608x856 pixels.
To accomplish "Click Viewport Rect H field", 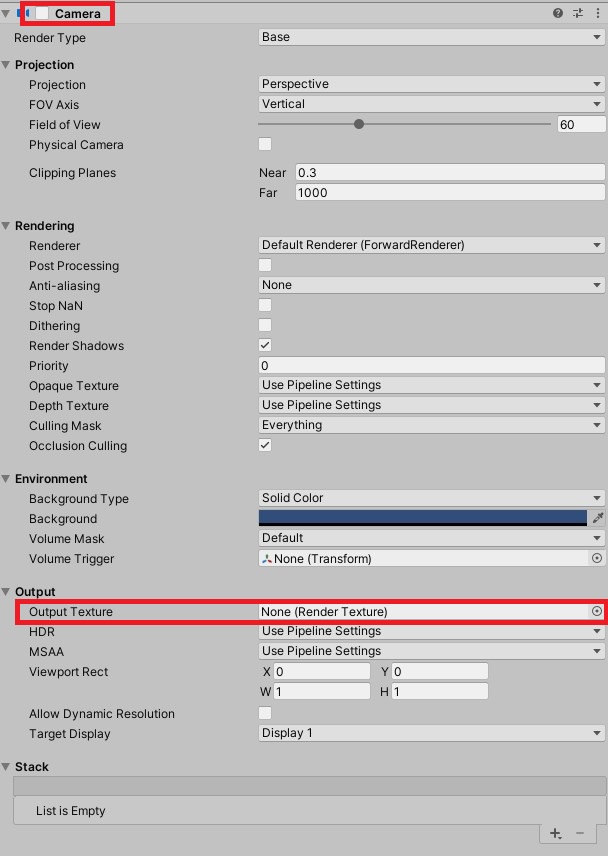I will point(440,692).
